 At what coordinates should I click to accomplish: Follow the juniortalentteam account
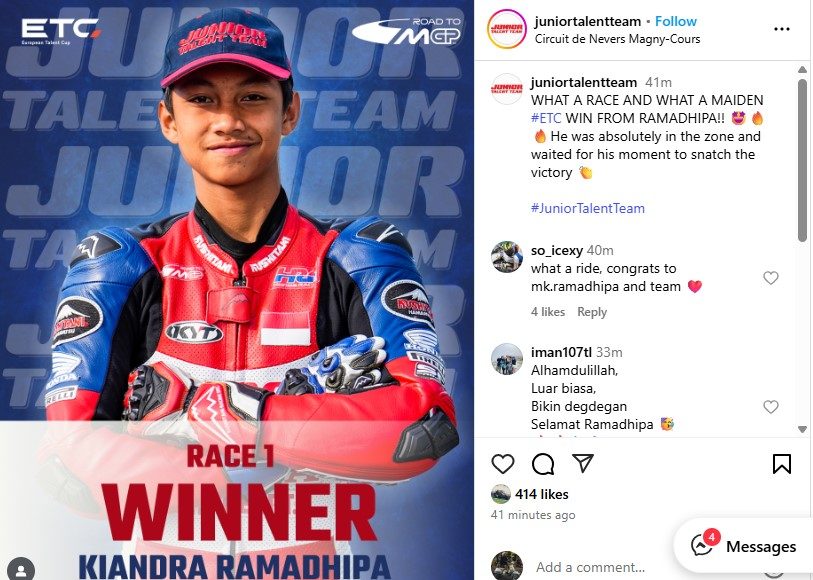(x=676, y=21)
